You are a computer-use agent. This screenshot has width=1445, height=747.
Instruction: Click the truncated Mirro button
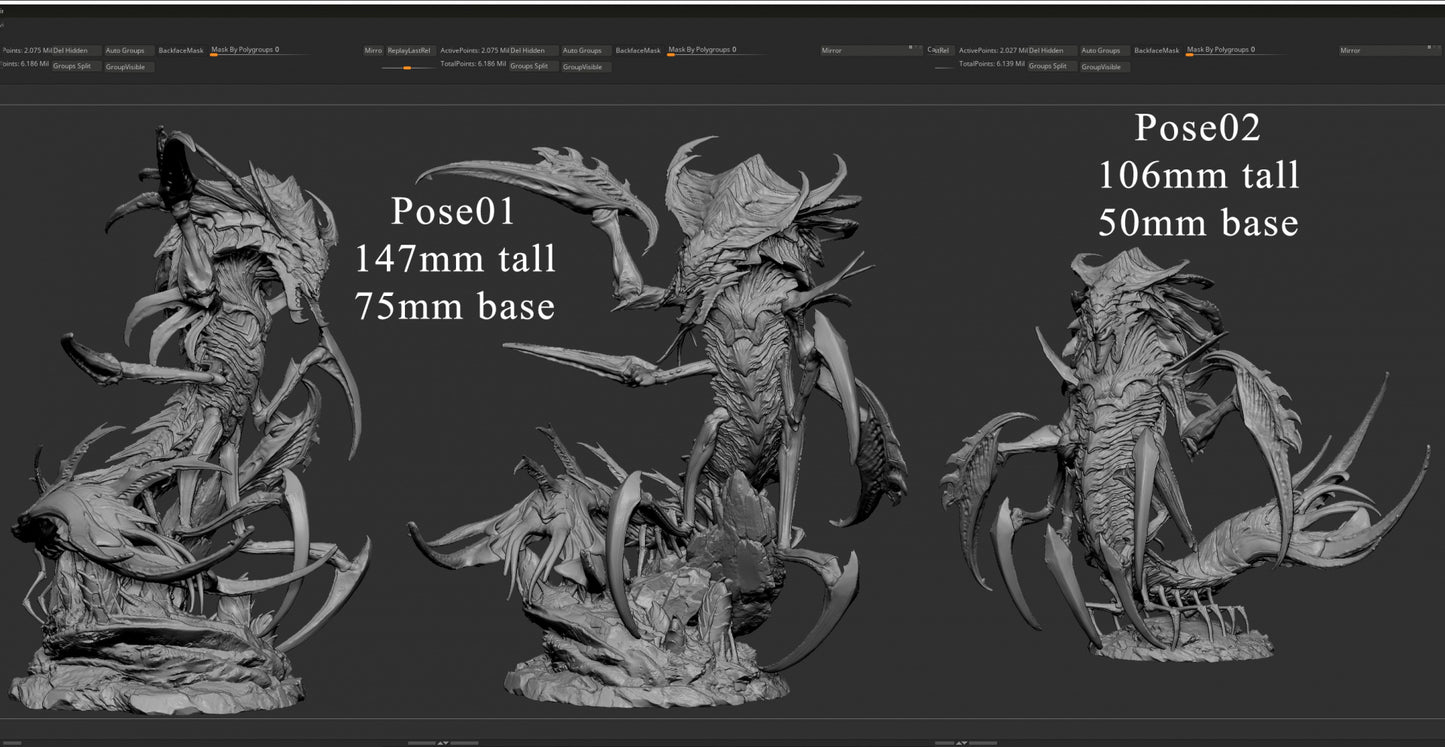point(372,50)
